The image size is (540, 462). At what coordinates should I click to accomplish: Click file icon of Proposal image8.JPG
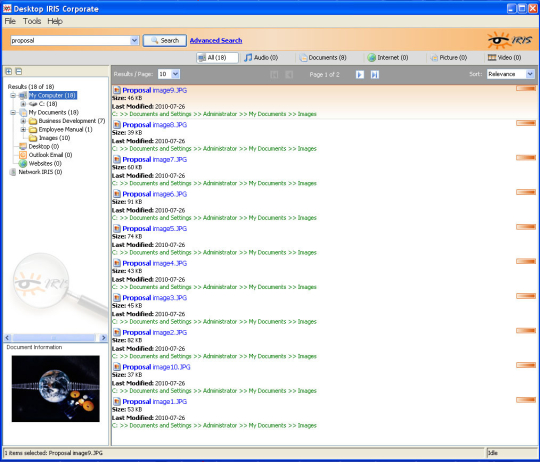click(117, 125)
